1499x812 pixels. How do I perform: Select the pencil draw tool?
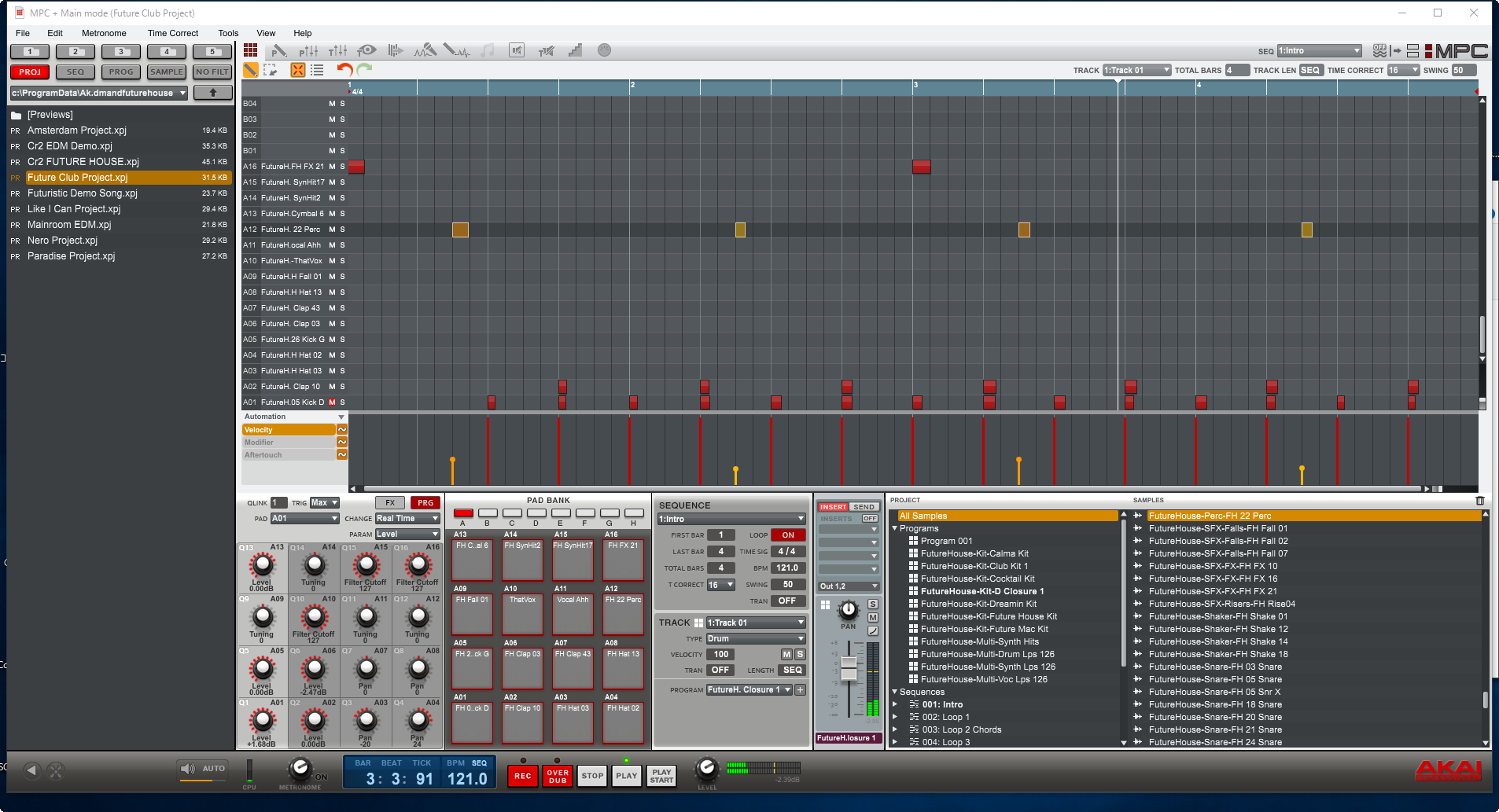[x=251, y=70]
